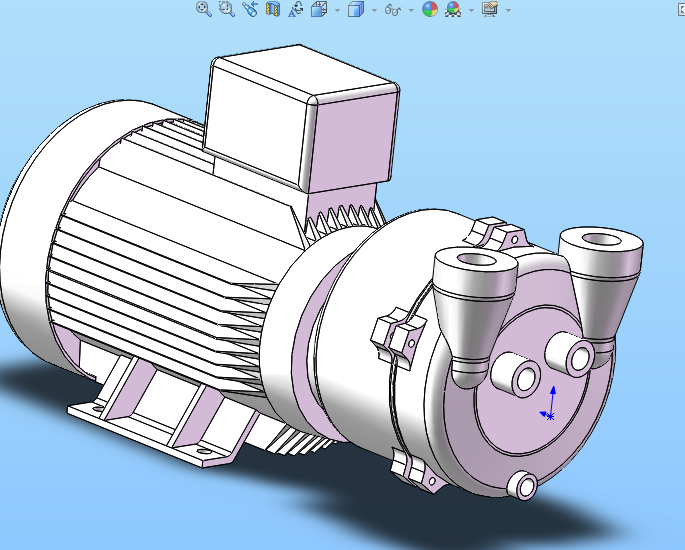Open the View Settings dropdown arrow
This screenshot has height=550, width=685.
coord(508,10)
